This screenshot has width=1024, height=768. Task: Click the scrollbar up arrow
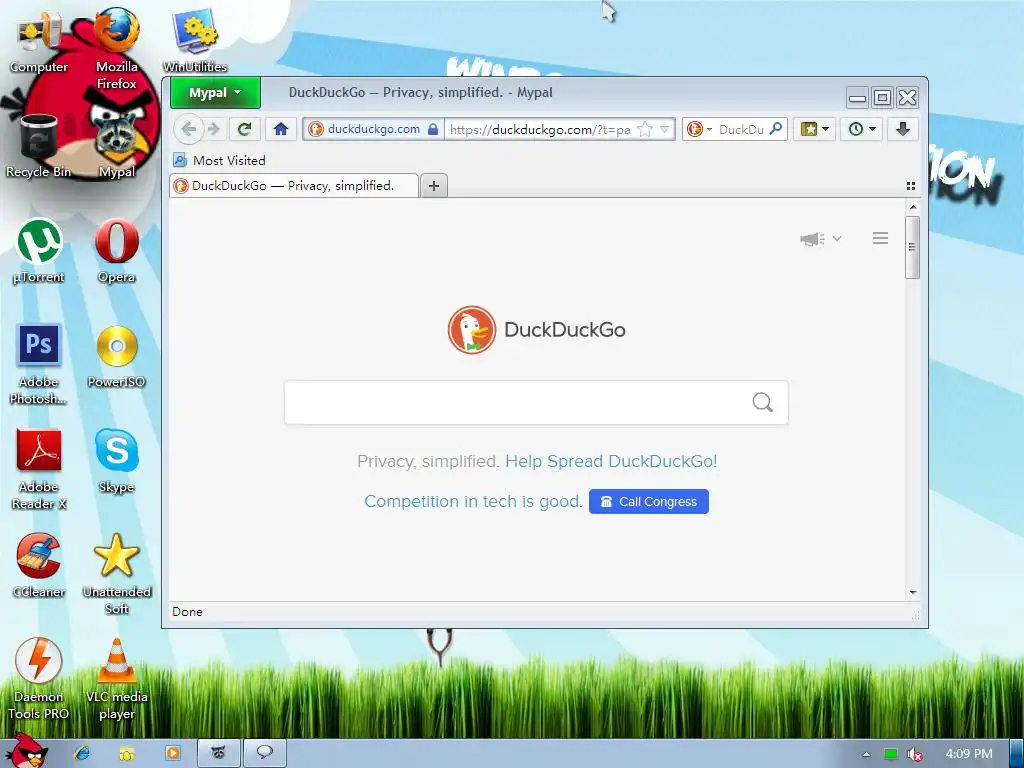pyautogui.click(x=912, y=207)
